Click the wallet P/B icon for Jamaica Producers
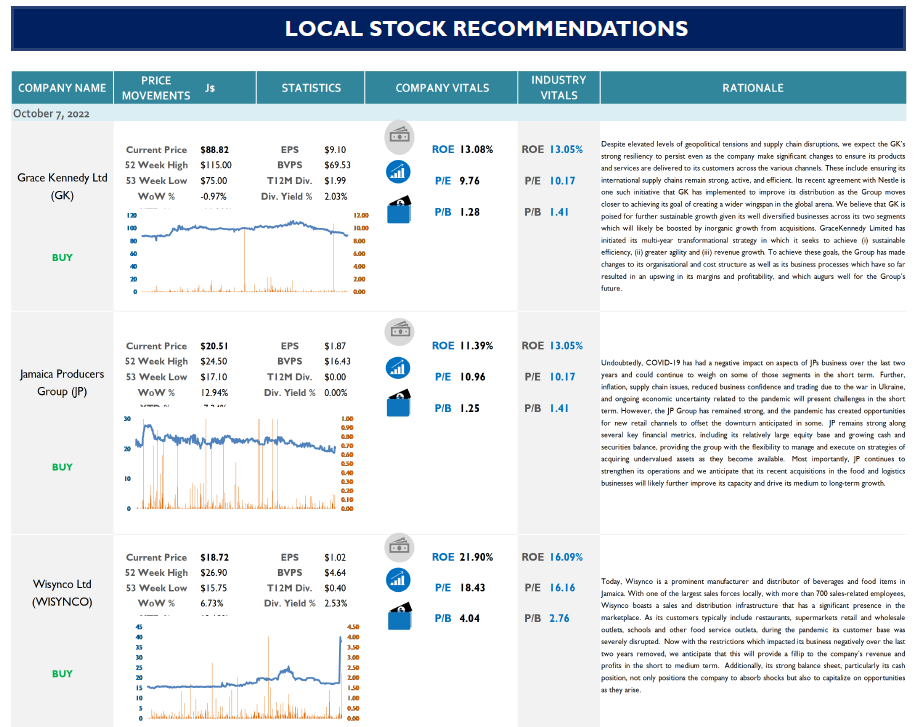Viewport: 922px width, 727px height. [399, 403]
